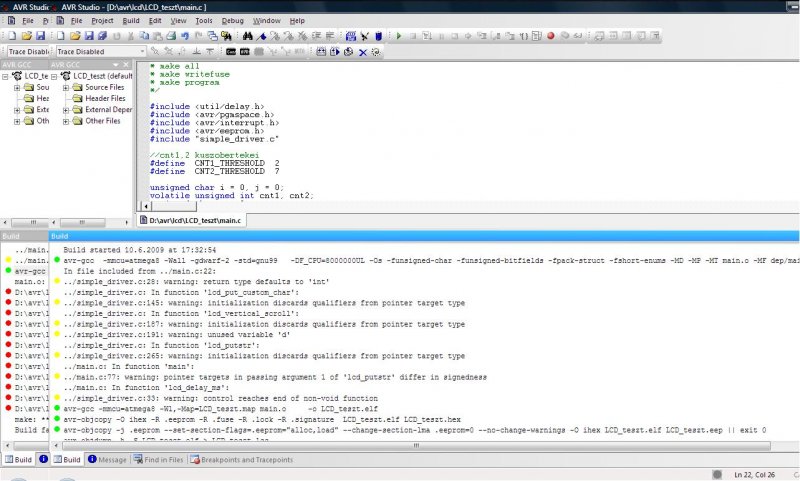Toggle breakpoint with the red circle icon
This screenshot has width=800, height=481.
pyautogui.click(x=551, y=36)
